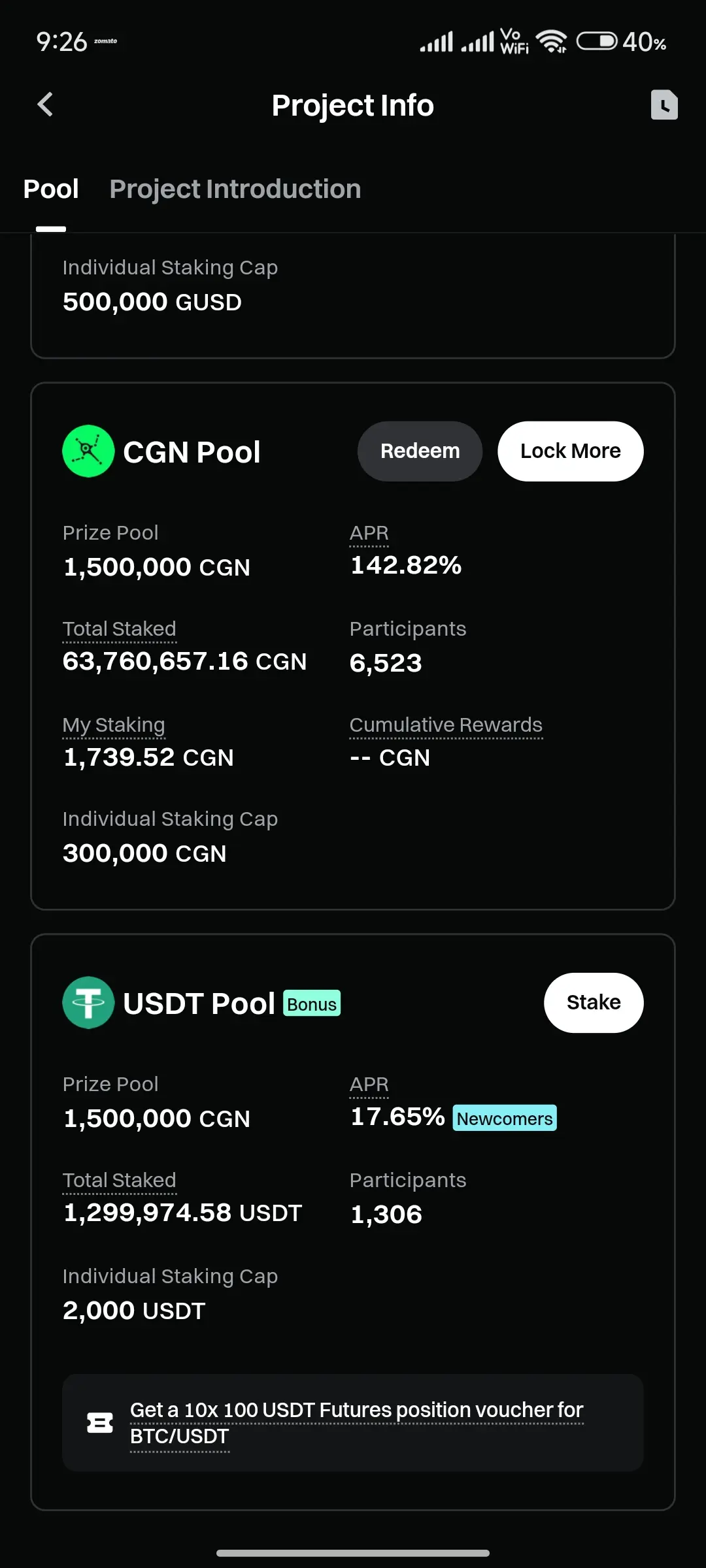Viewport: 706px width, 1568px height.
Task: Tap the back arrow icon
Action: coord(45,105)
